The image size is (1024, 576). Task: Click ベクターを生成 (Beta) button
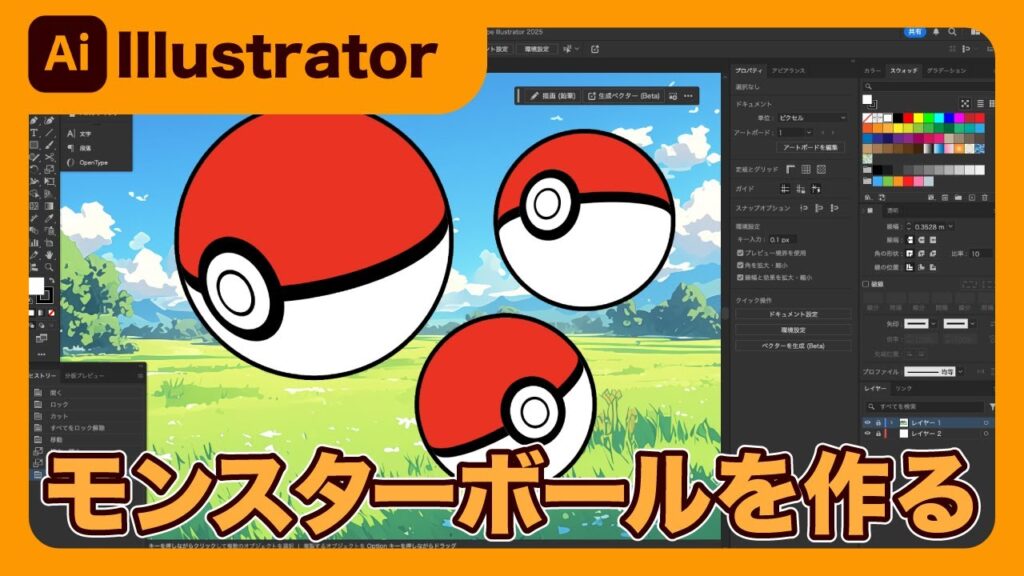tap(793, 345)
